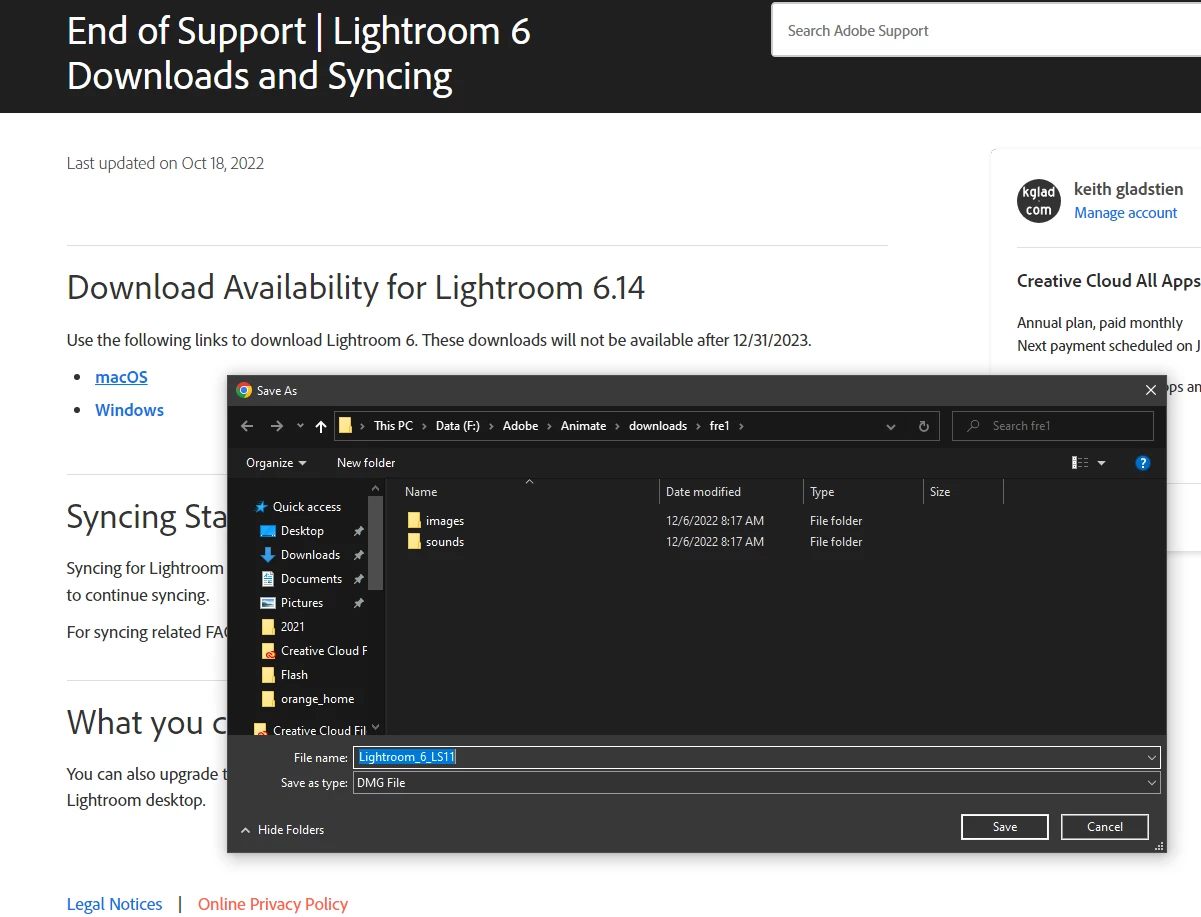Viewport: 1201px width, 917px height.
Task: Open the Save as type combo box
Action: tap(757, 783)
